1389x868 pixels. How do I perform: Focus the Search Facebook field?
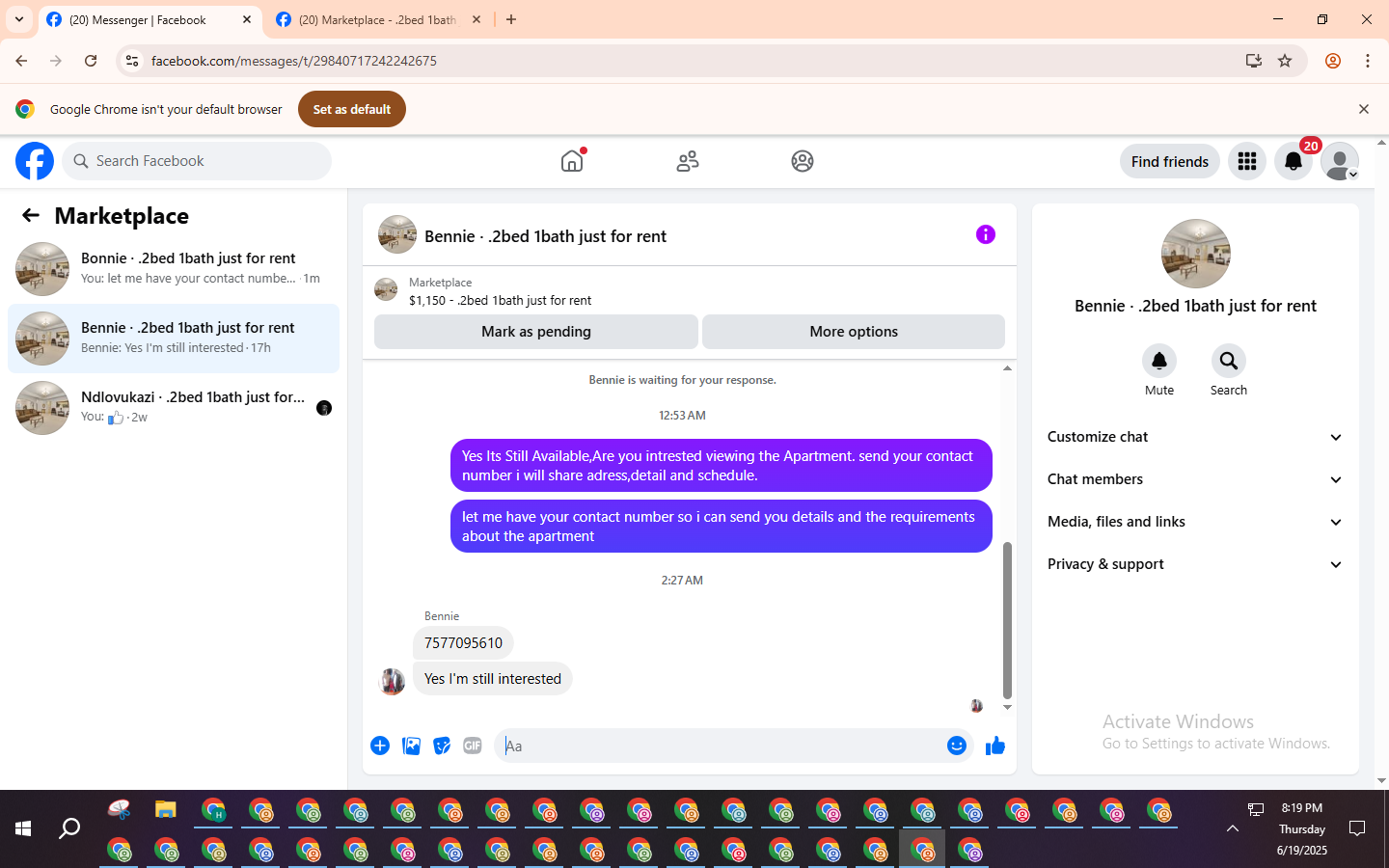[x=197, y=161]
